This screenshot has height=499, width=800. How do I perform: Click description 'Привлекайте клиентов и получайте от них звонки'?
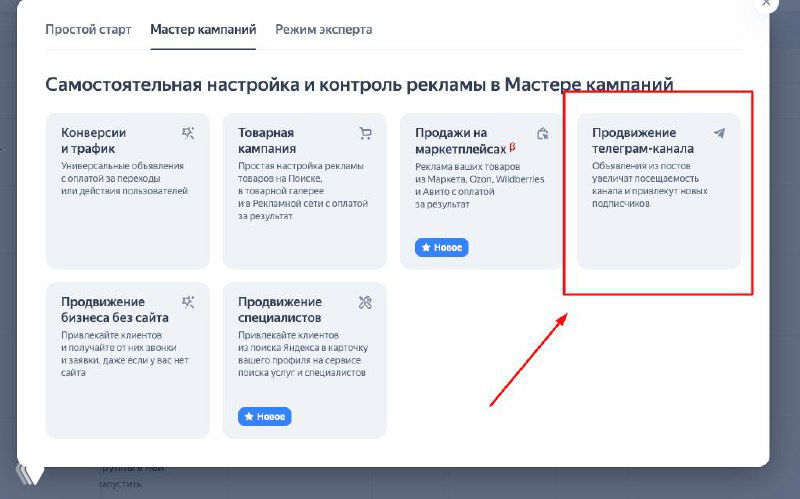[125, 354]
